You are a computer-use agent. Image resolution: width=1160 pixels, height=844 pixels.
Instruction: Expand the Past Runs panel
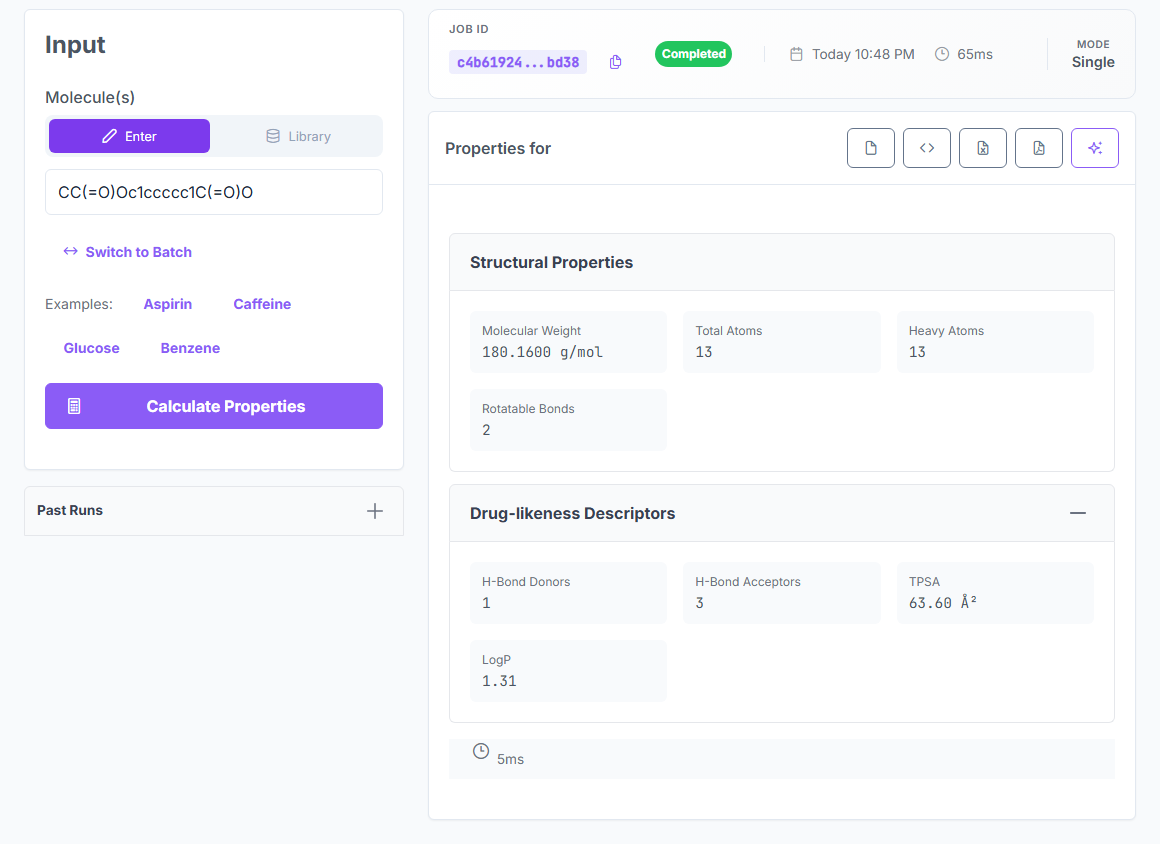click(x=375, y=511)
